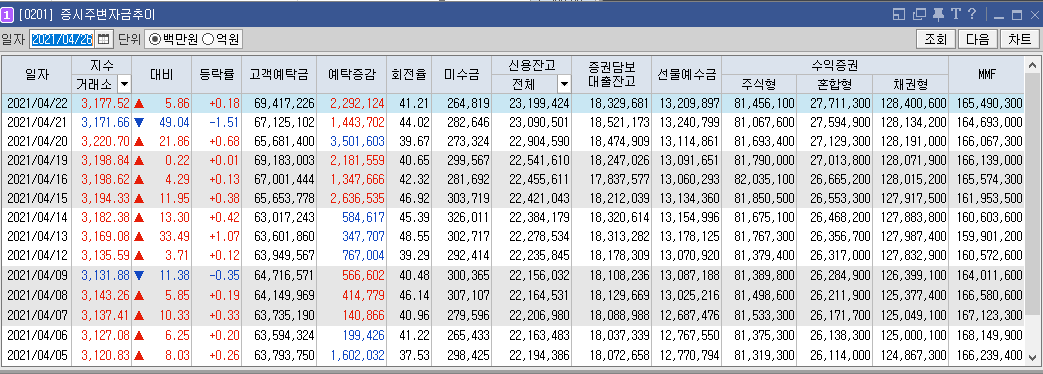Open the 거래소 index dropdown
The image size is (1043, 374).
tap(124, 85)
